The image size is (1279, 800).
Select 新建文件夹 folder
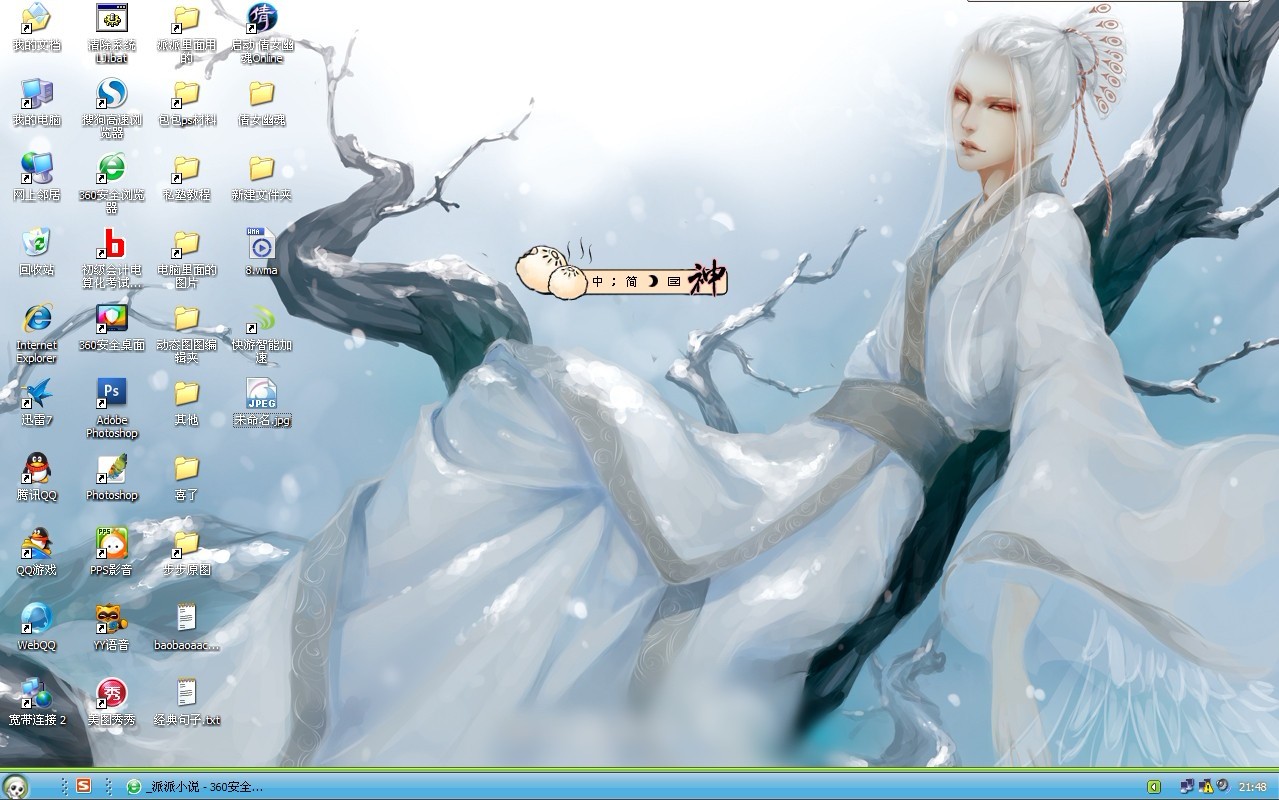click(262, 177)
